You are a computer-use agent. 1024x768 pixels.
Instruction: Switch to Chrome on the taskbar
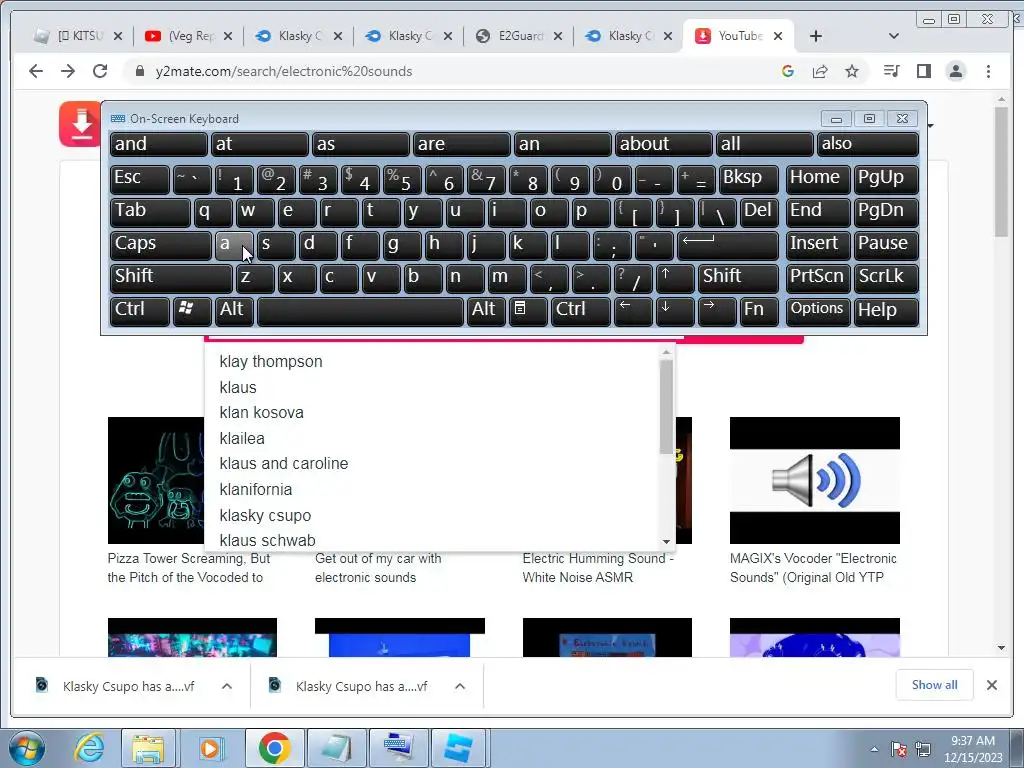pos(274,748)
